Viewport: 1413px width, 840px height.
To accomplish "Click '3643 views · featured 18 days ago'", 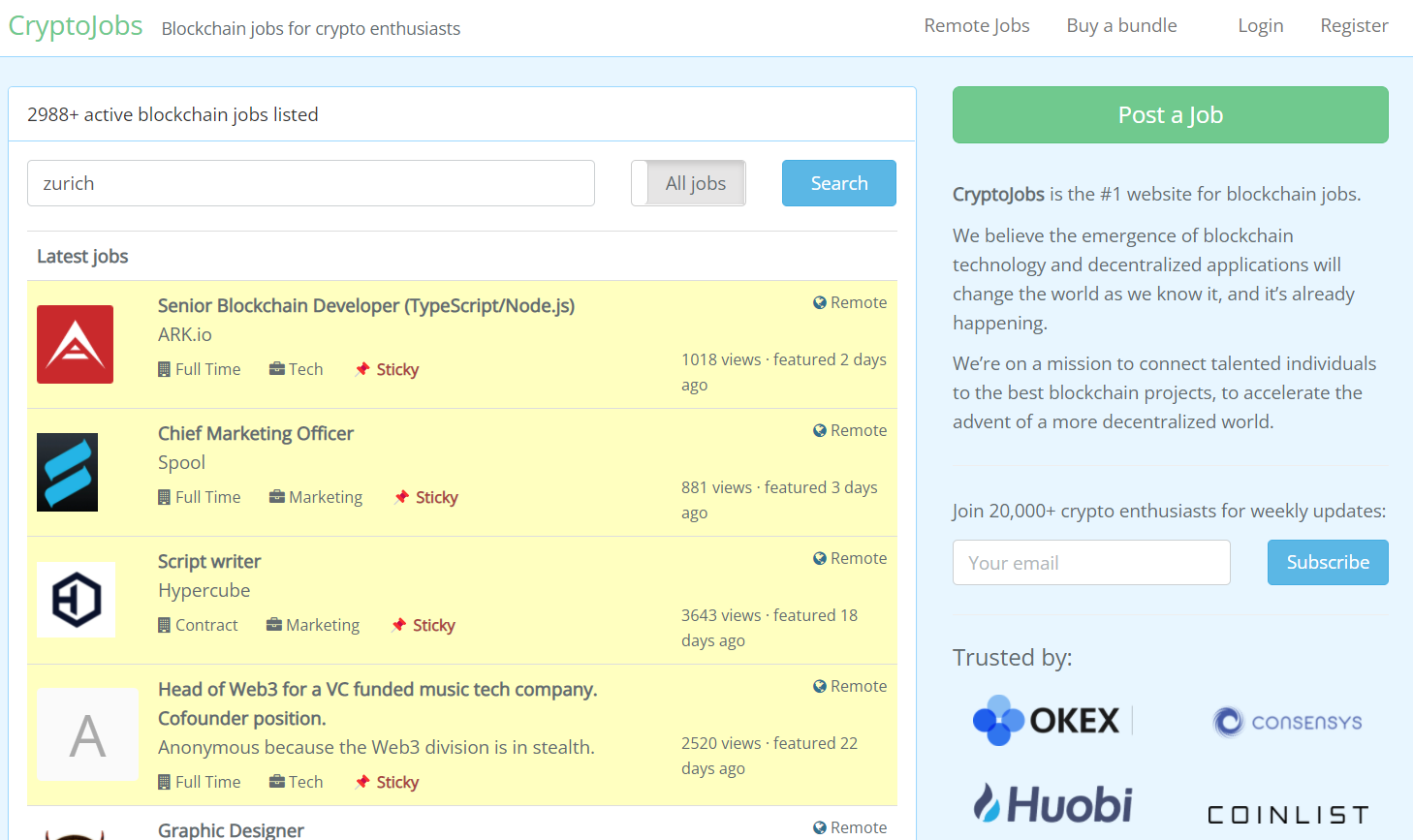I will tap(769, 628).
